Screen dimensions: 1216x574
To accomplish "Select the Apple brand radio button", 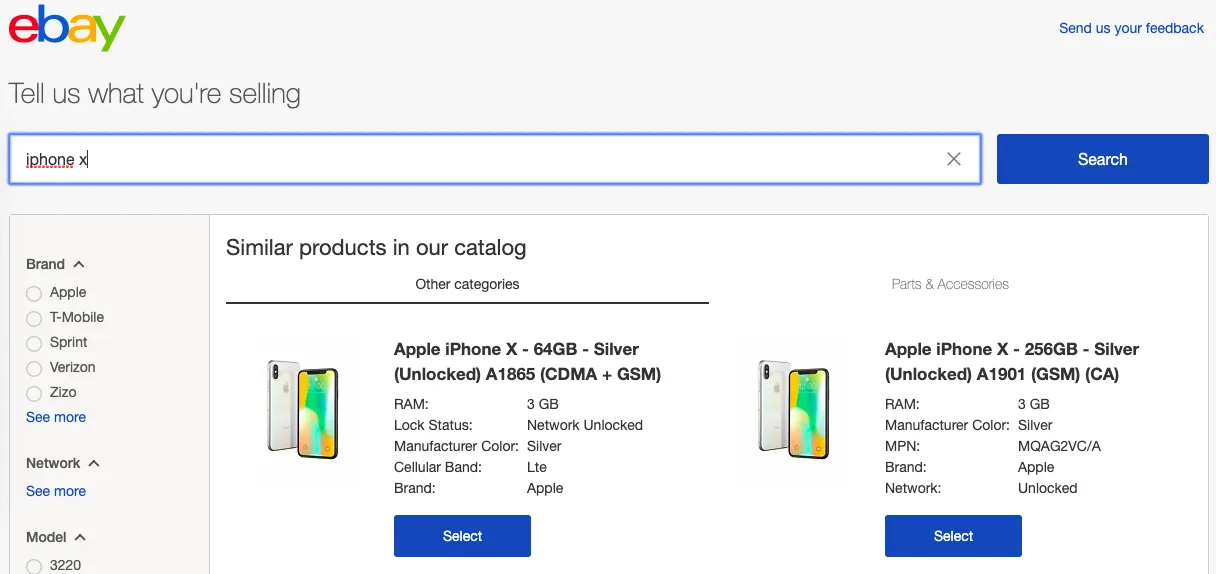I will (34, 293).
